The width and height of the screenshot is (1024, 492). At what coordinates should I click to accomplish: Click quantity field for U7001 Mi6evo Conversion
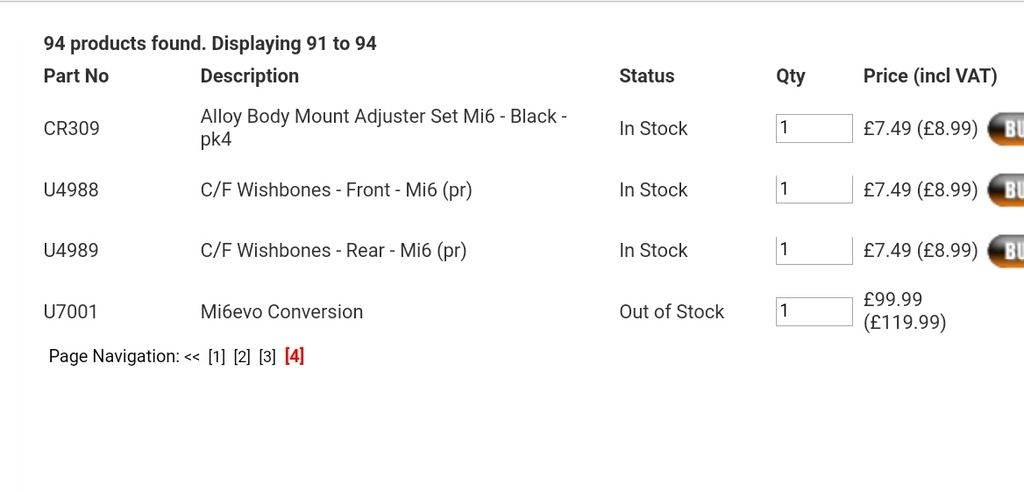click(x=813, y=311)
